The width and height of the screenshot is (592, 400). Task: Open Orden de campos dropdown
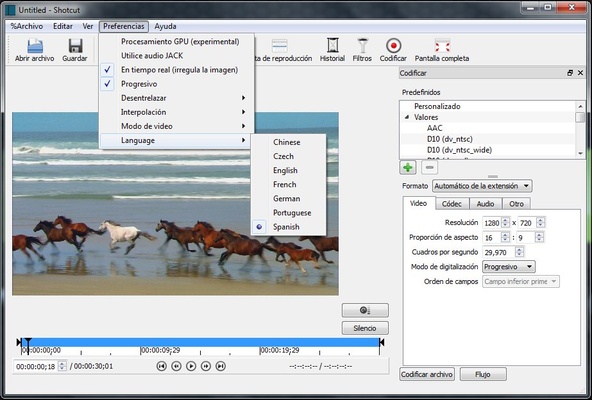pyautogui.click(x=521, y=281)
